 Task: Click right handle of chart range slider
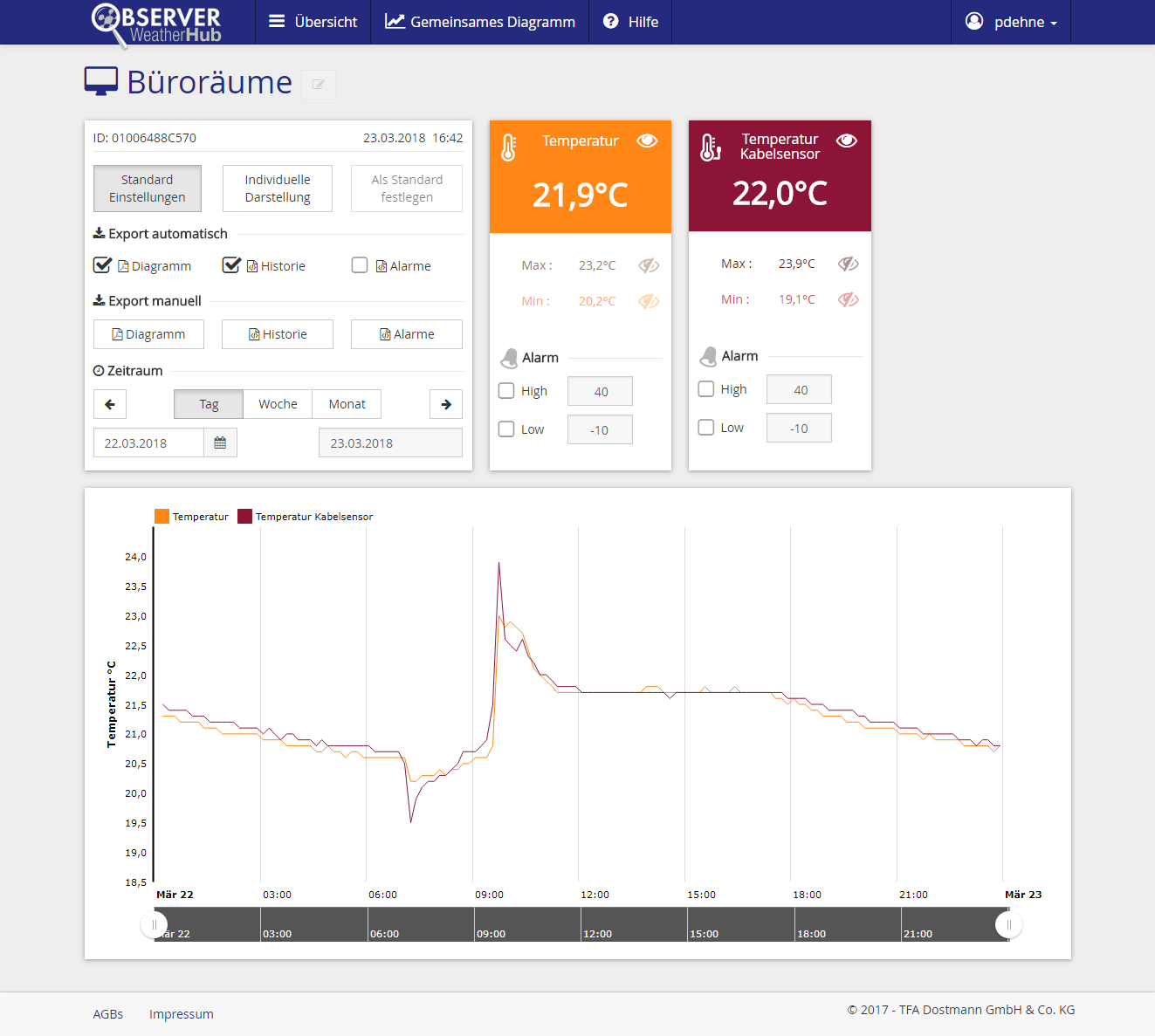pyautogui.click(x=1008, y=924)
